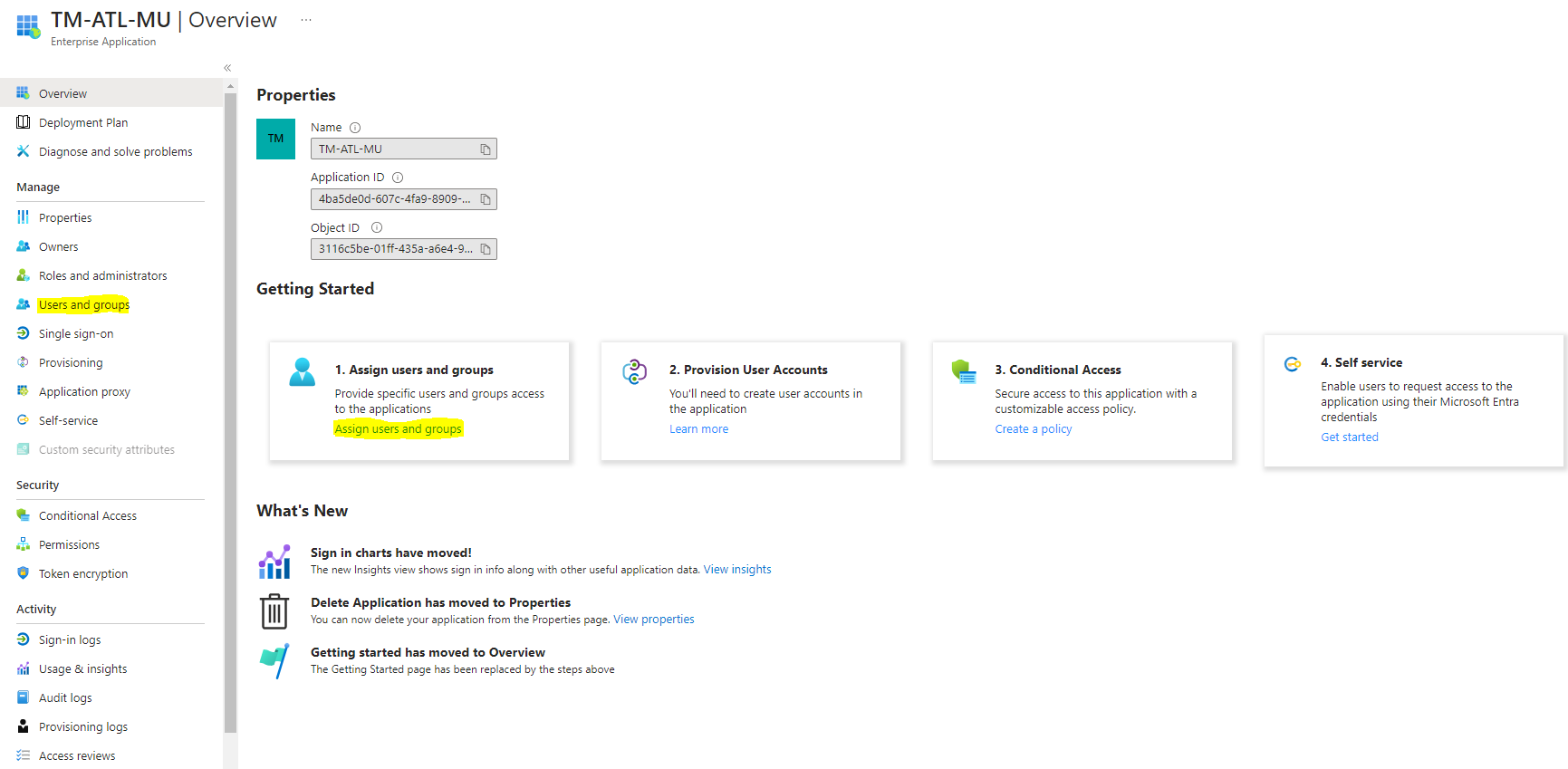Go to Single sign-on settings
1568x769 pixels.
click(76, 334)
